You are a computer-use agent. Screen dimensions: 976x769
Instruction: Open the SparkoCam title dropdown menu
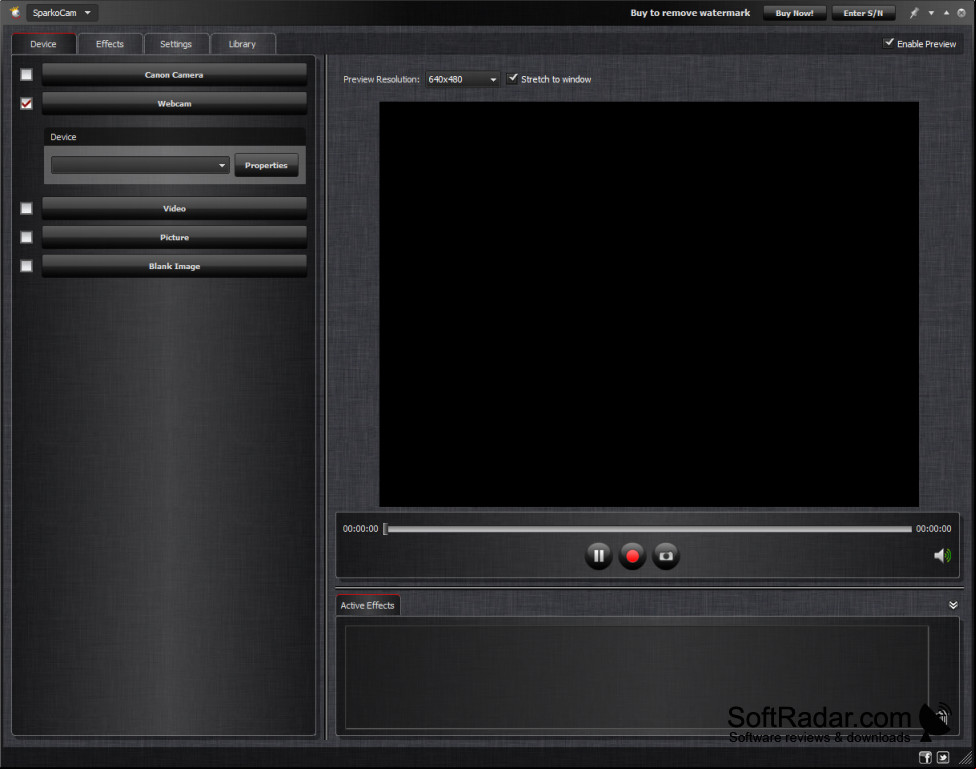62,12
